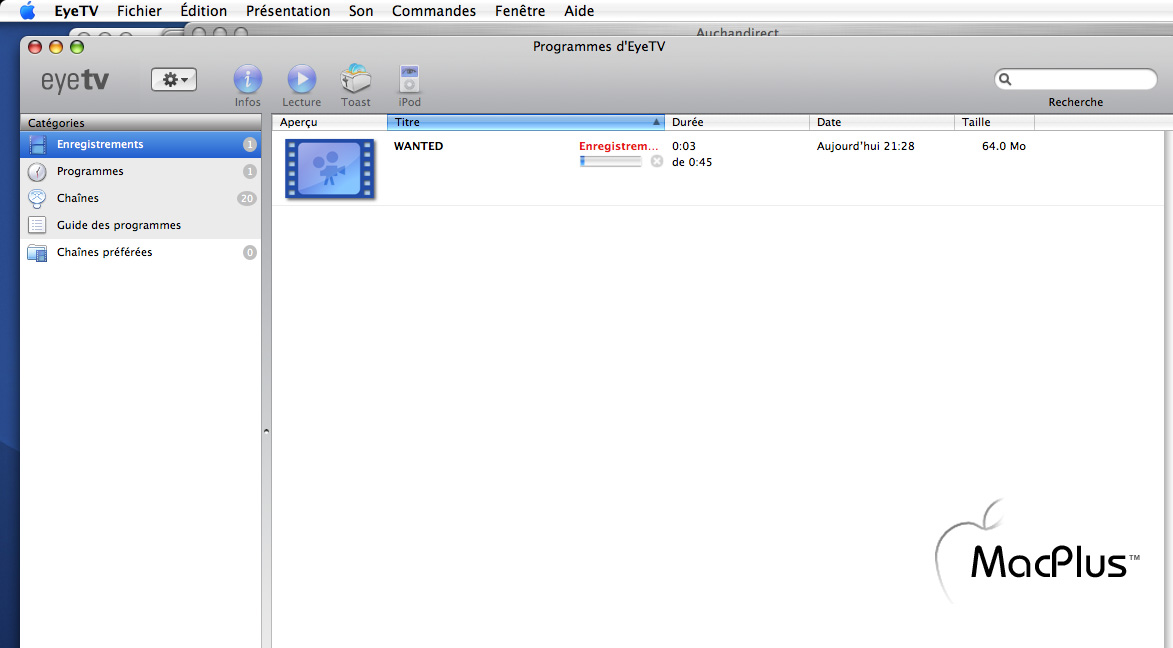Open the Infos toolbar icon
The image size is (1173, 648).
pos(248,79)
